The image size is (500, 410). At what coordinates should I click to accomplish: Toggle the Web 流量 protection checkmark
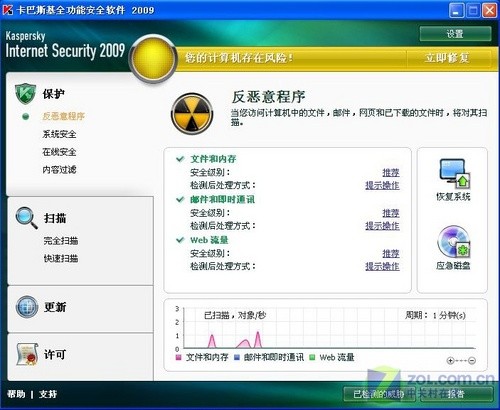(180, 240)
